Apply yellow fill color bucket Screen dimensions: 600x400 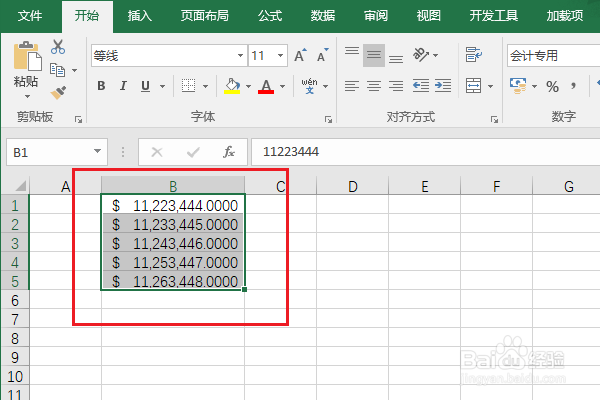(x=232, y=86)
